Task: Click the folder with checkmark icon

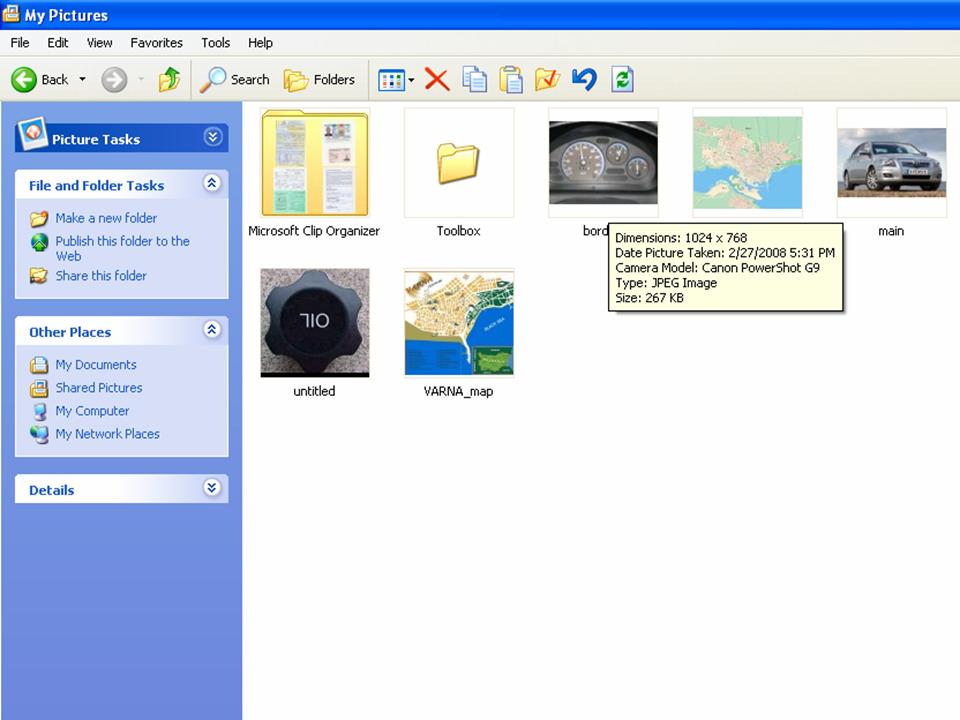Action: point(547,80)
